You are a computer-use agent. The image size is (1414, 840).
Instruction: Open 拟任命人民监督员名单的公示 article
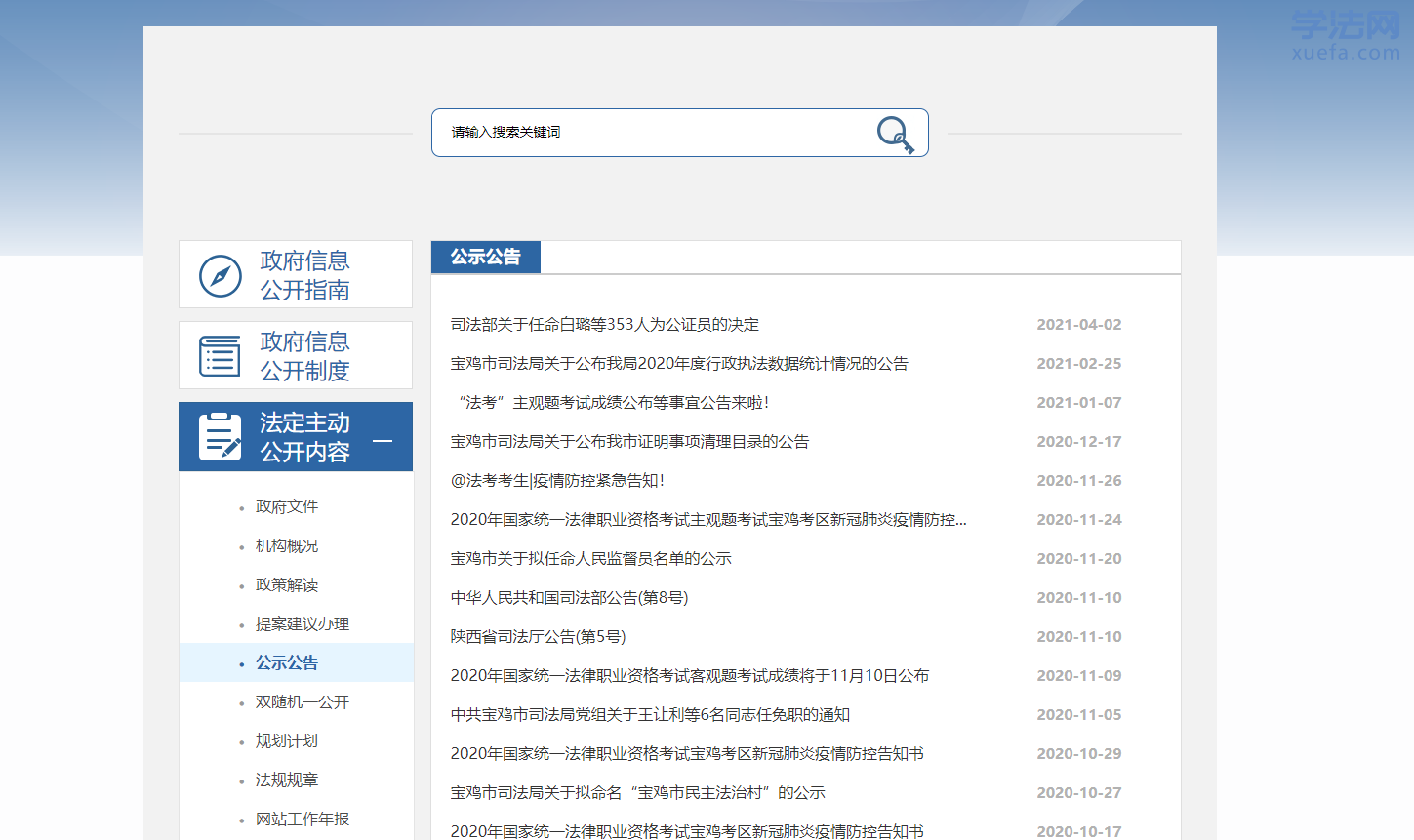coord(591,558)
